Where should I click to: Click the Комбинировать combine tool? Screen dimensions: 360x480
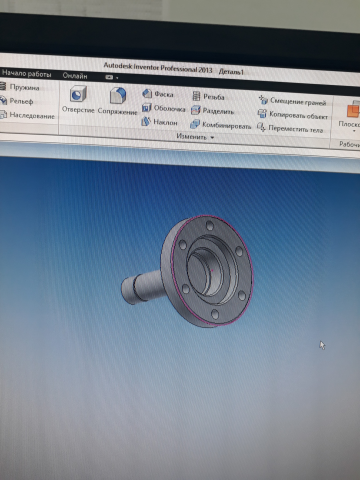(220, 125)
